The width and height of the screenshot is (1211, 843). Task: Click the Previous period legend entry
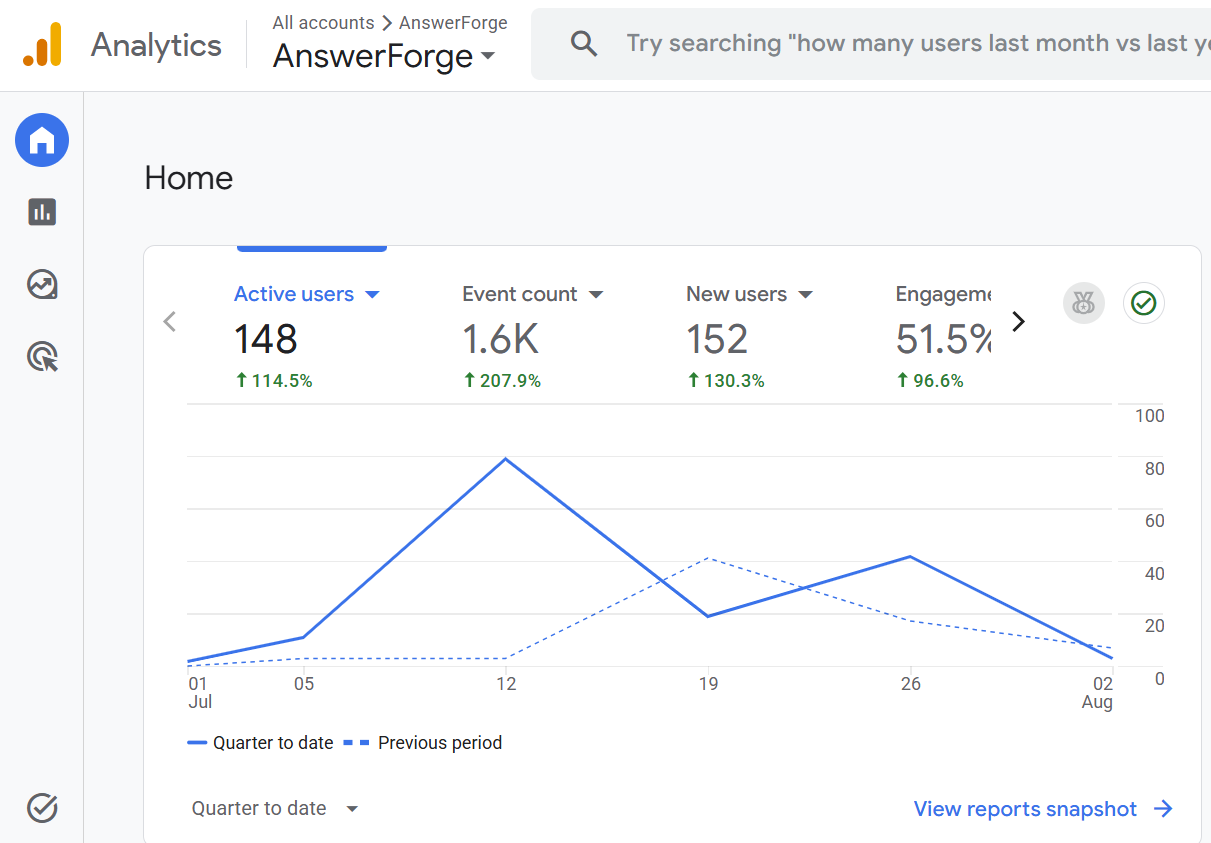[x=423, y=743]
